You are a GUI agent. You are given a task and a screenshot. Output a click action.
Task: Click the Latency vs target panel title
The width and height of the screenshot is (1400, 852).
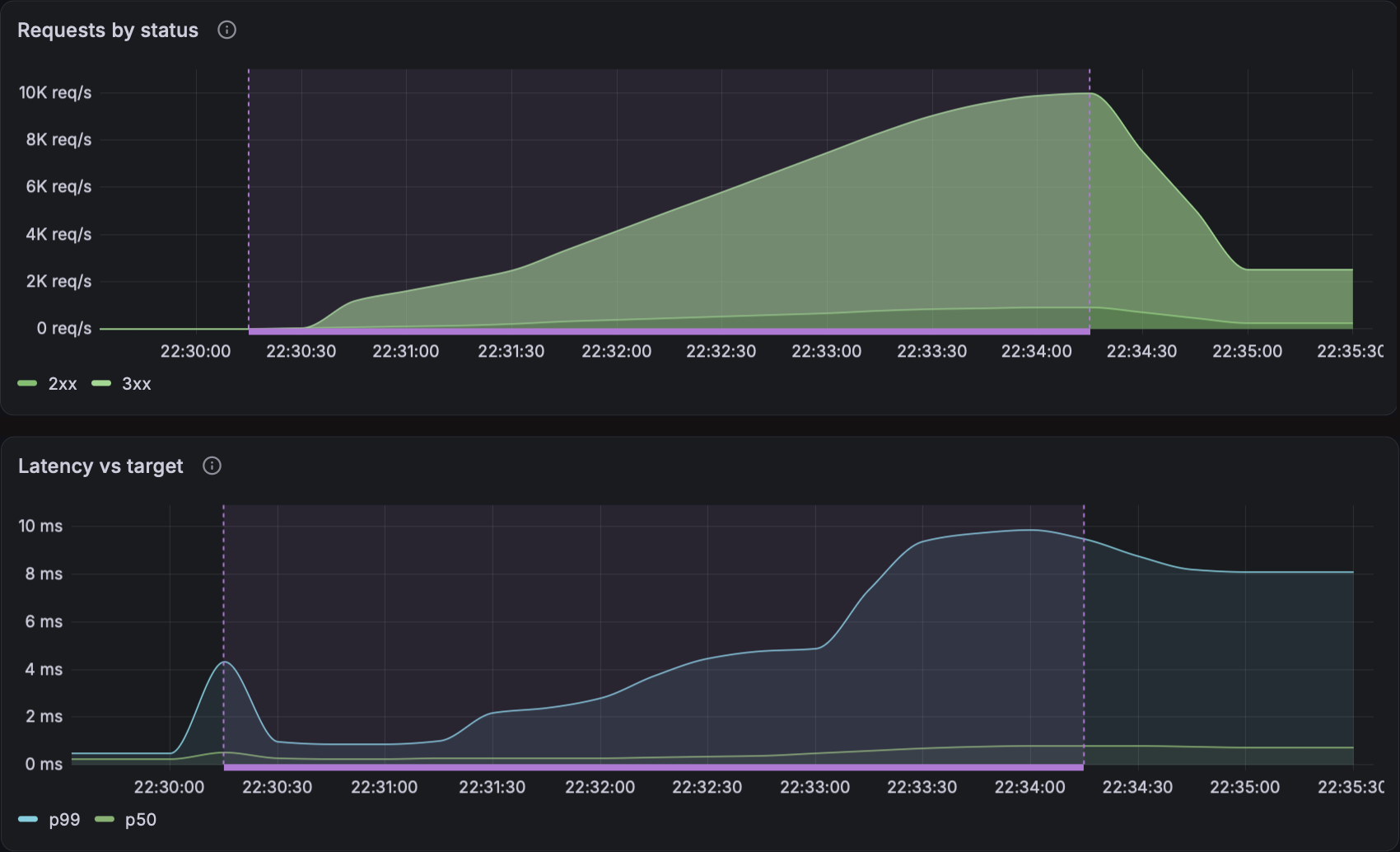tap(100, 466)
